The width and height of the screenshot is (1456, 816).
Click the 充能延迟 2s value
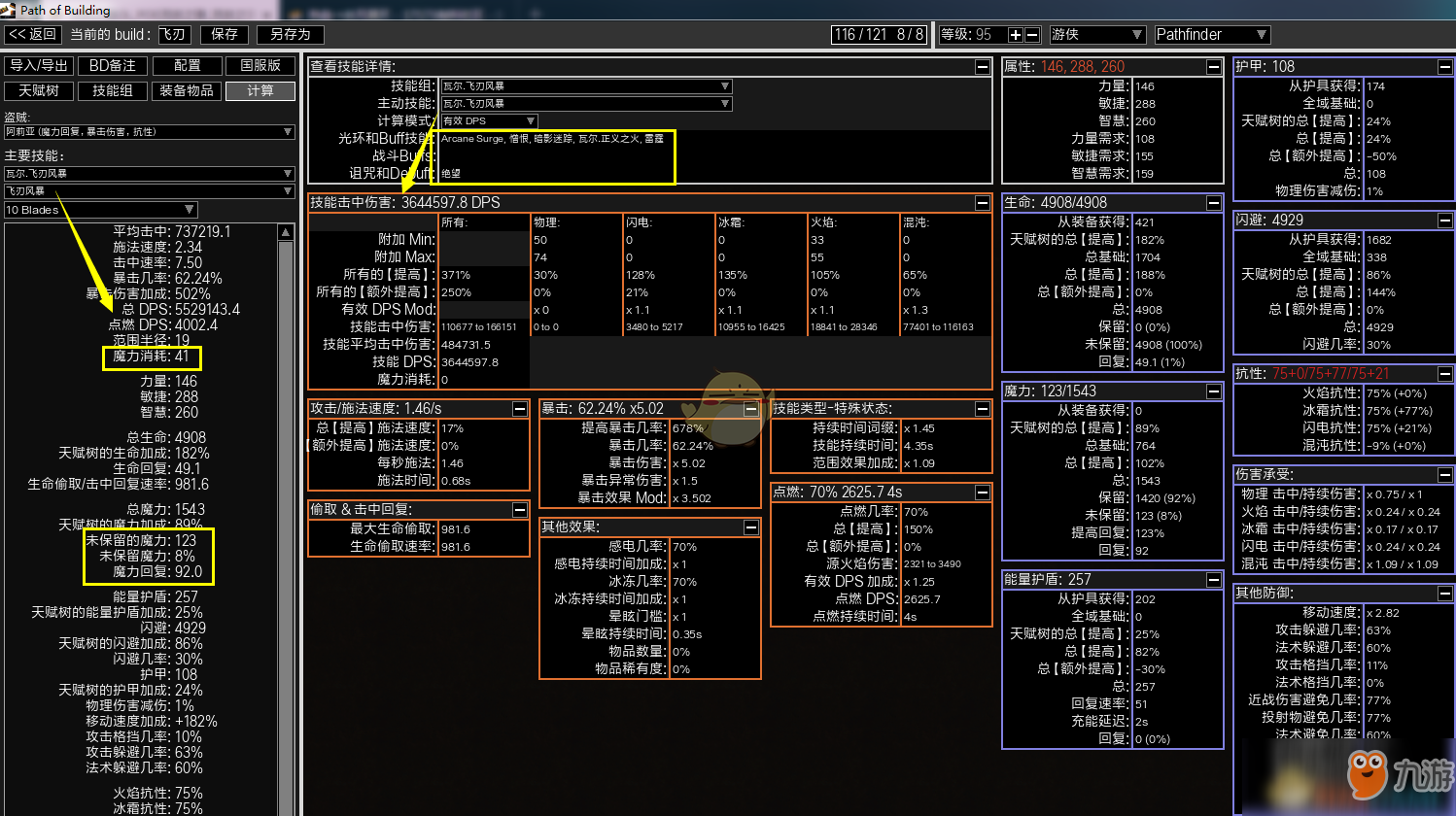1141,722
